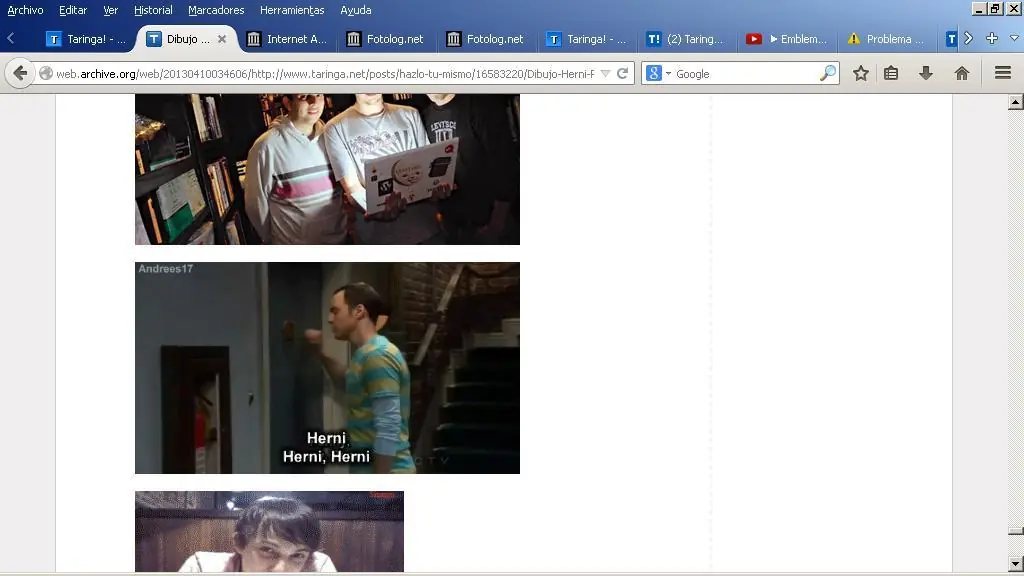Switch to the Problema tab

886,39
